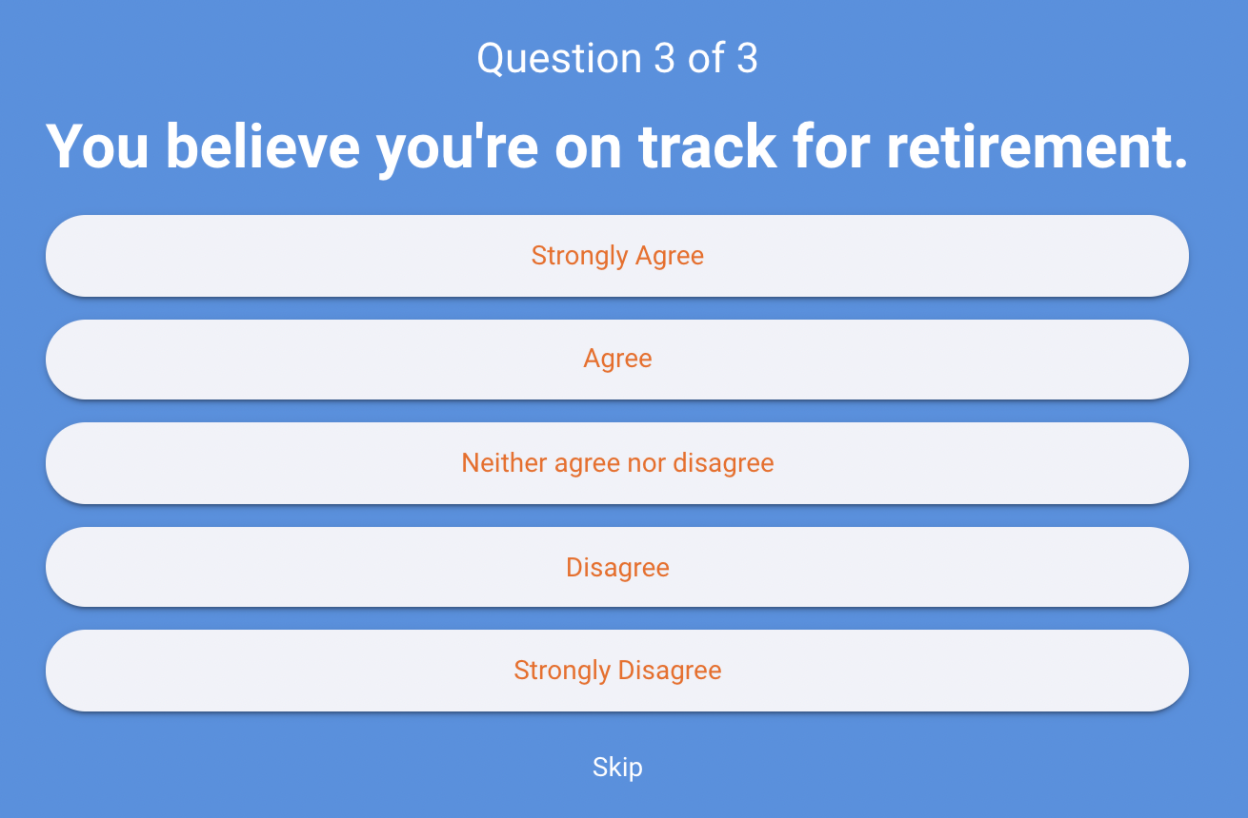Viewport: 1248px width, 818px height.
Task: Choose the Agree option
Action: coord(617,359)
